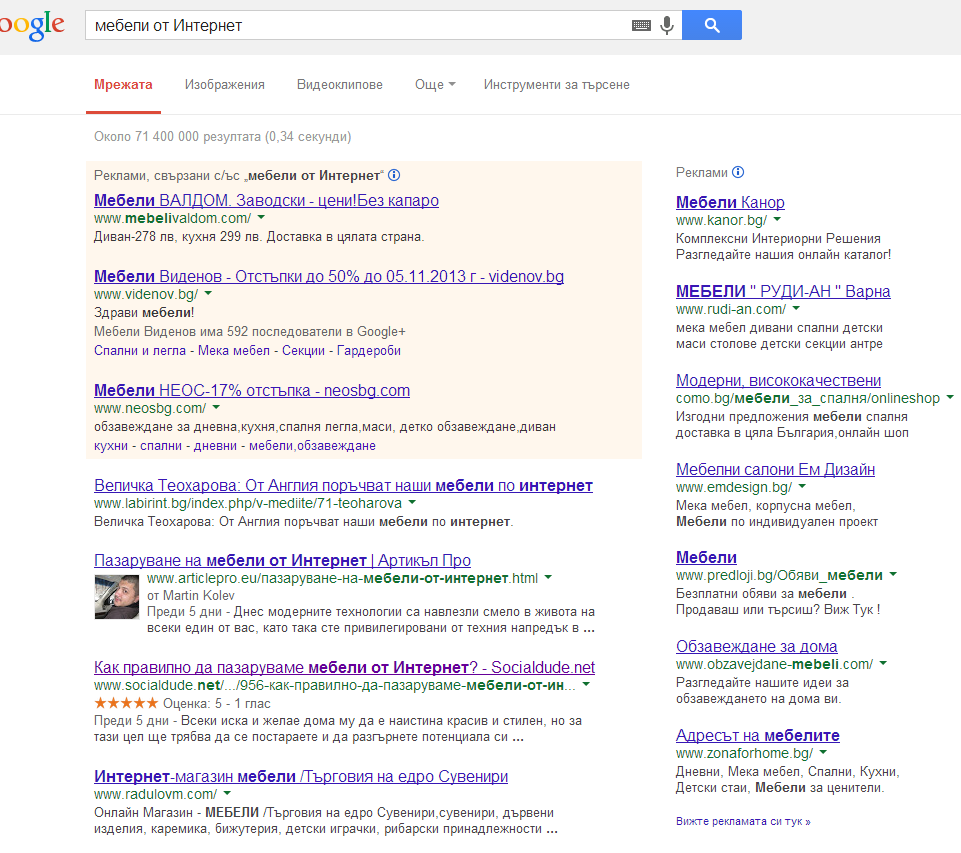Open Мека мебел sitelink under Виденов
The width and height of the screenshot is (961, 853).
234,351
